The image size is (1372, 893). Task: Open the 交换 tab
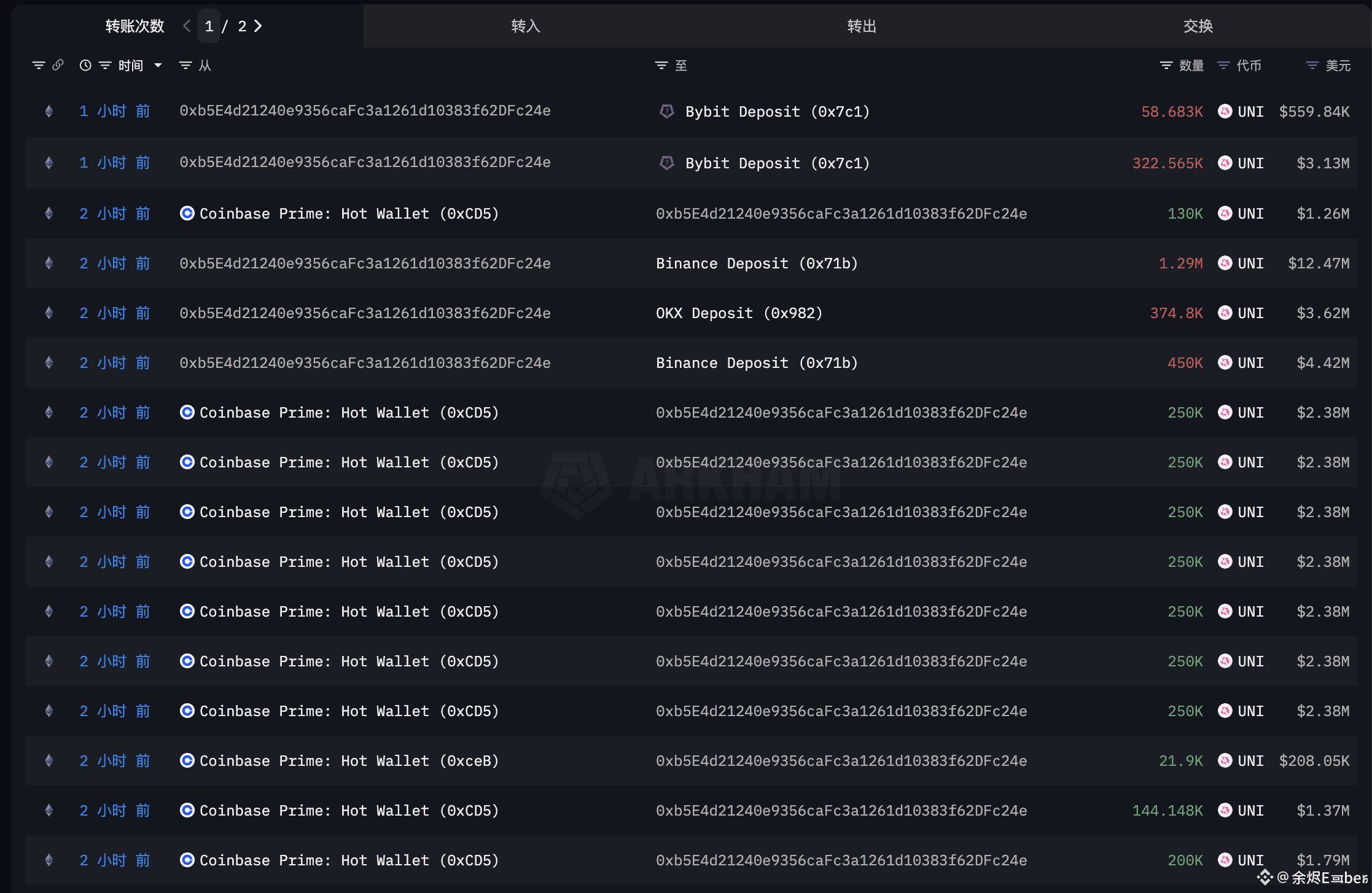(1198, 26)
